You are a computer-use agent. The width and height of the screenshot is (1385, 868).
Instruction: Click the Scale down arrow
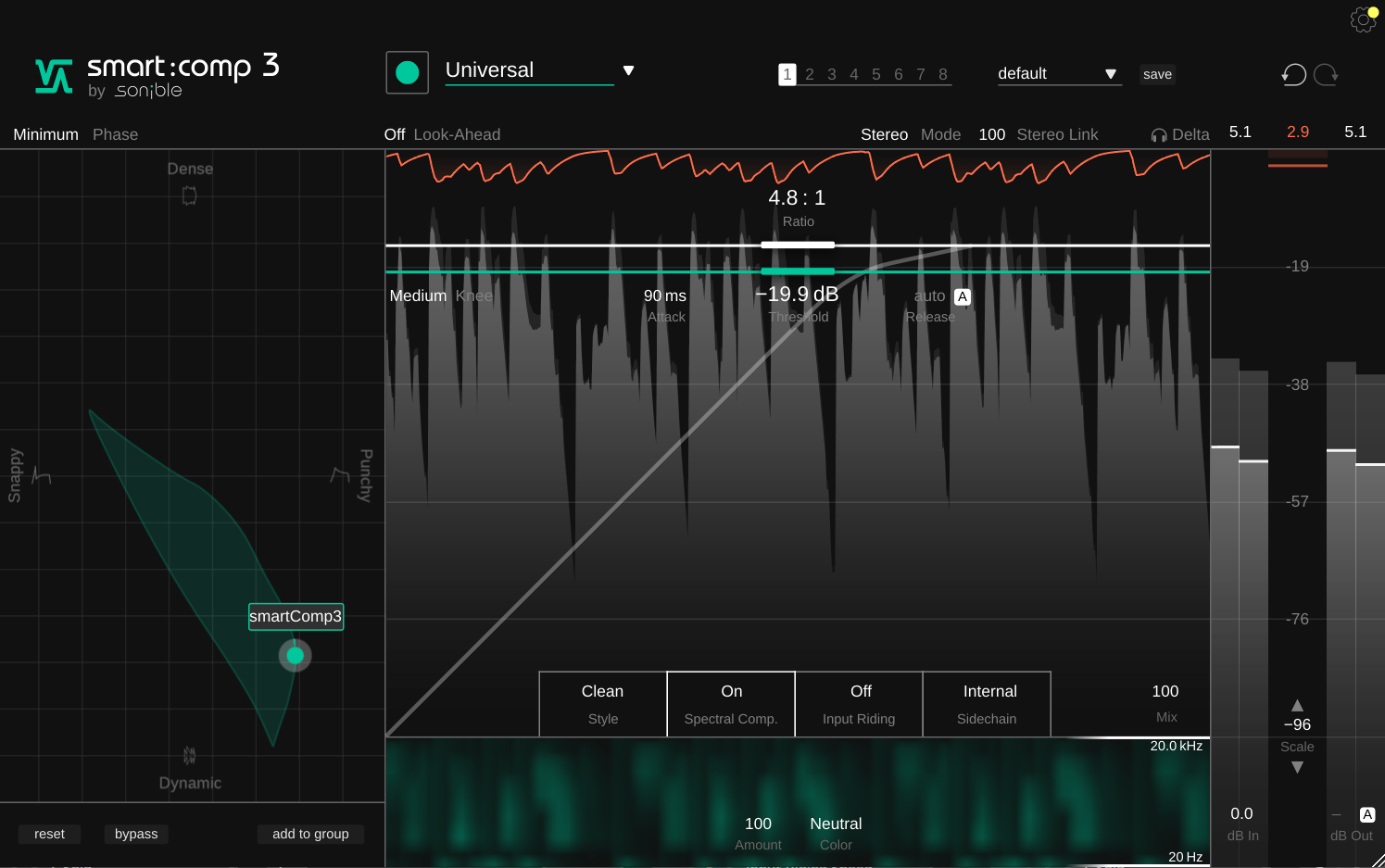[1297, 767]
